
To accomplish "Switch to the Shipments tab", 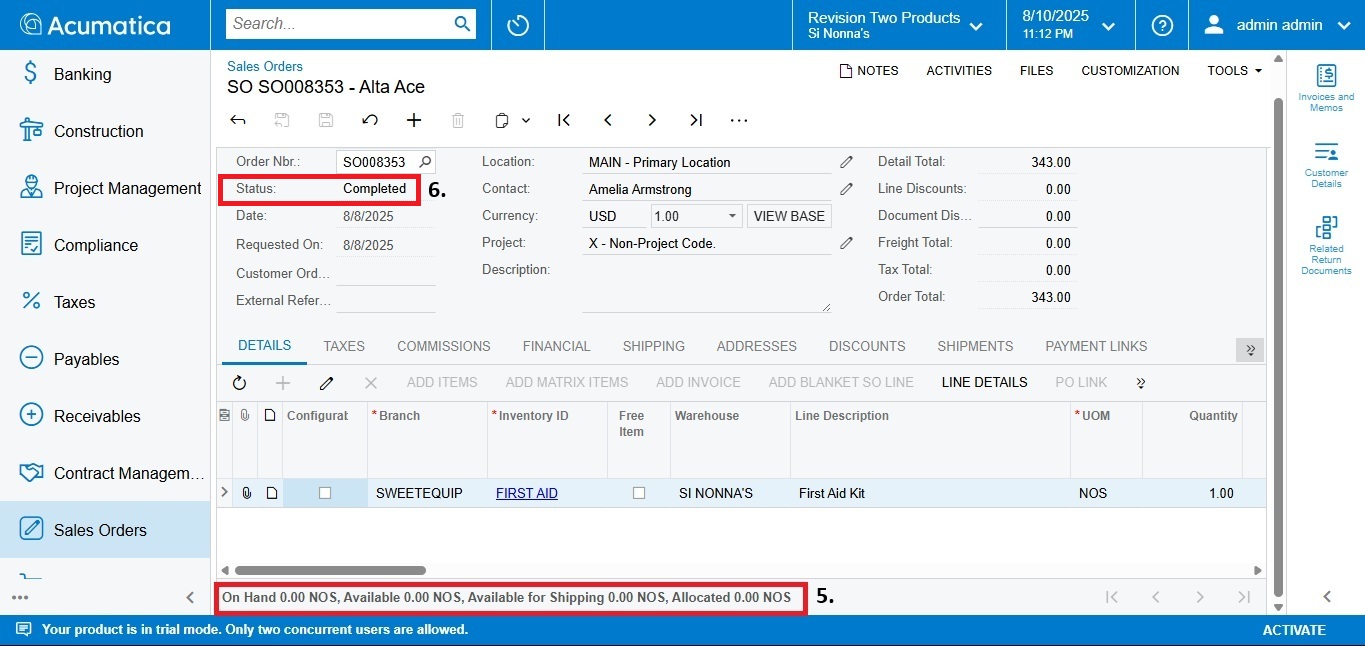I will [x=975, y=346].
